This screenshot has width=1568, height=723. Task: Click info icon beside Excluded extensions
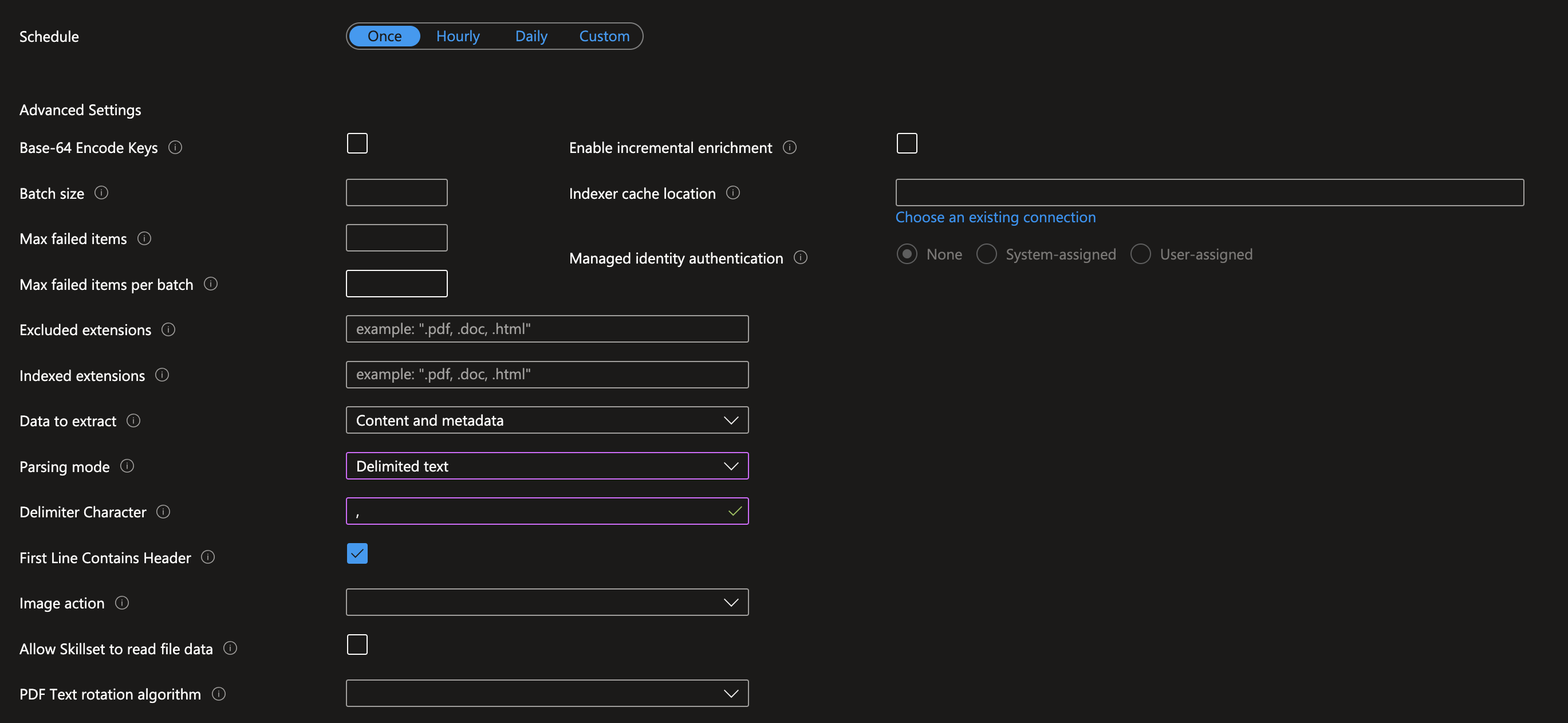pyautogui.click(x=168, y=329)
